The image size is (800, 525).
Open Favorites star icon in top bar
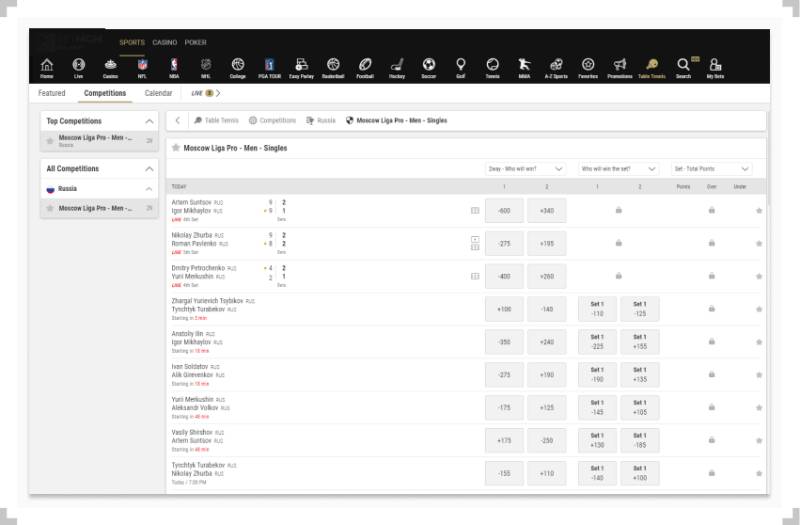588,68
